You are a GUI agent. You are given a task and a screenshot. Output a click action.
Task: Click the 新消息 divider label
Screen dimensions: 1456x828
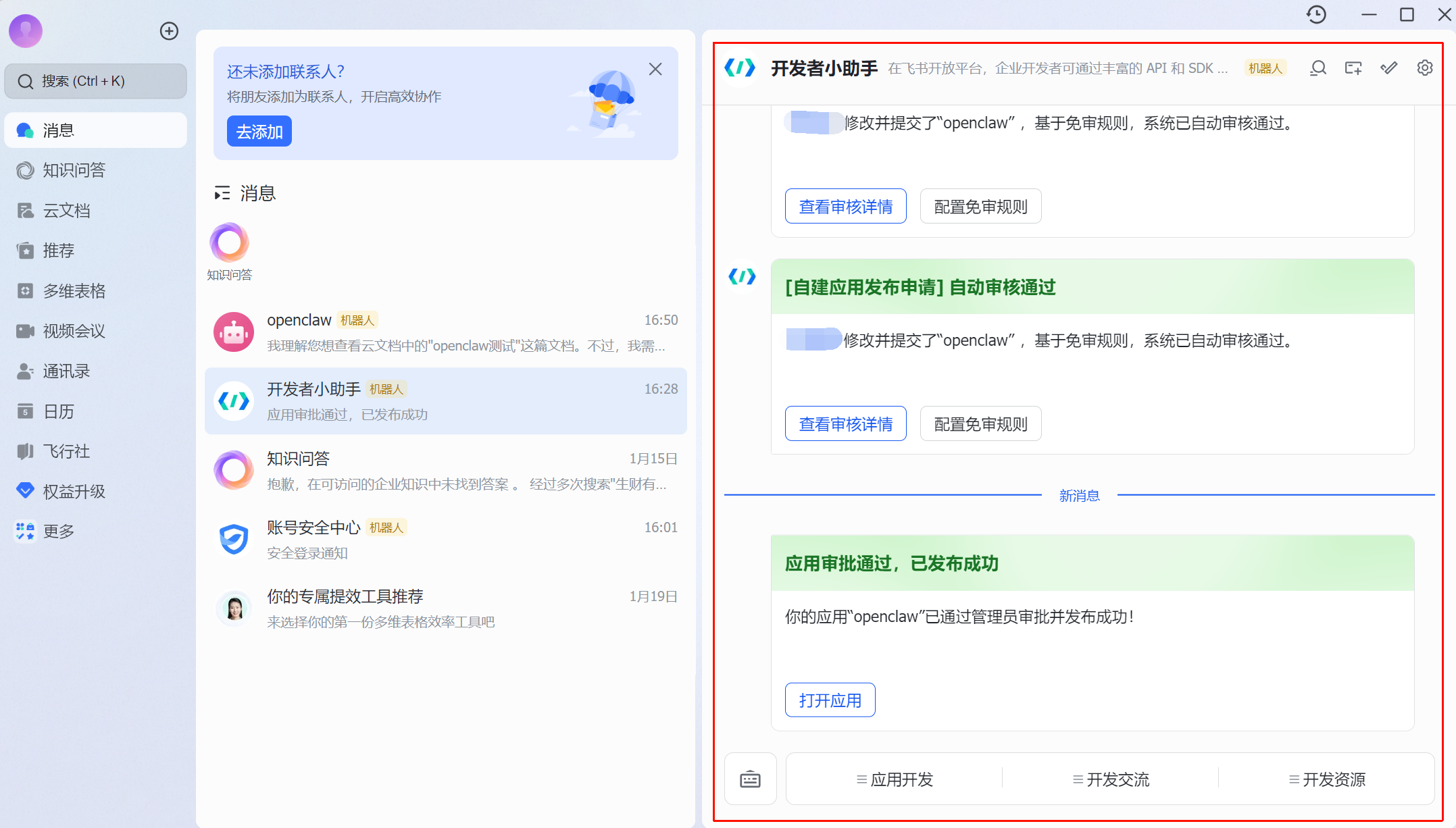point(1080,496)
